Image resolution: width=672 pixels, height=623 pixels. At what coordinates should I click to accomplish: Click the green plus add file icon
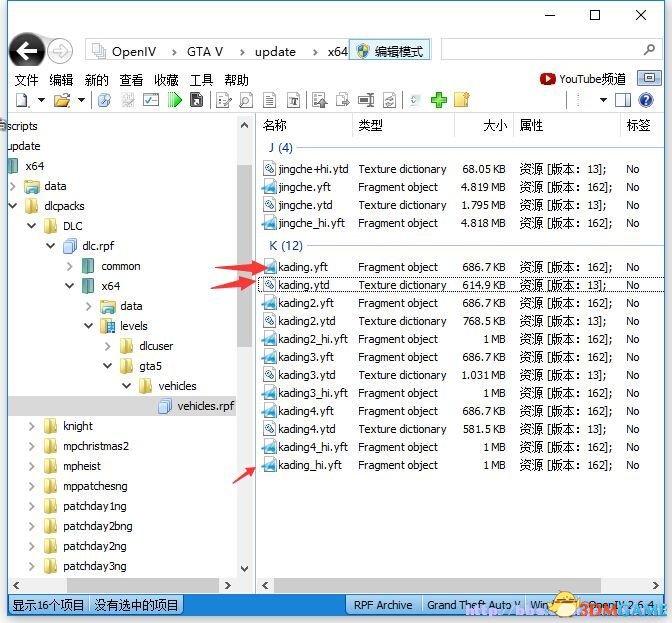[438, 100]
